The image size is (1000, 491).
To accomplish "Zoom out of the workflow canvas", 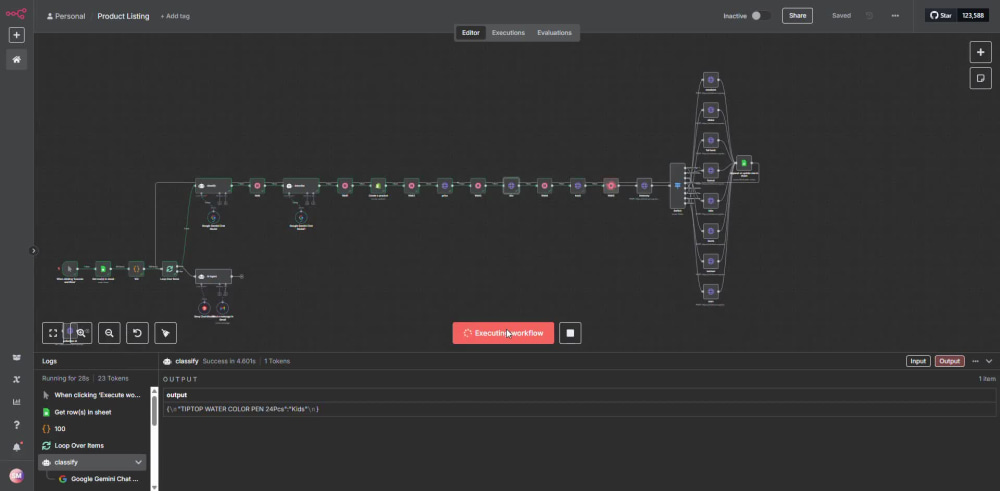I will [109, 333].
